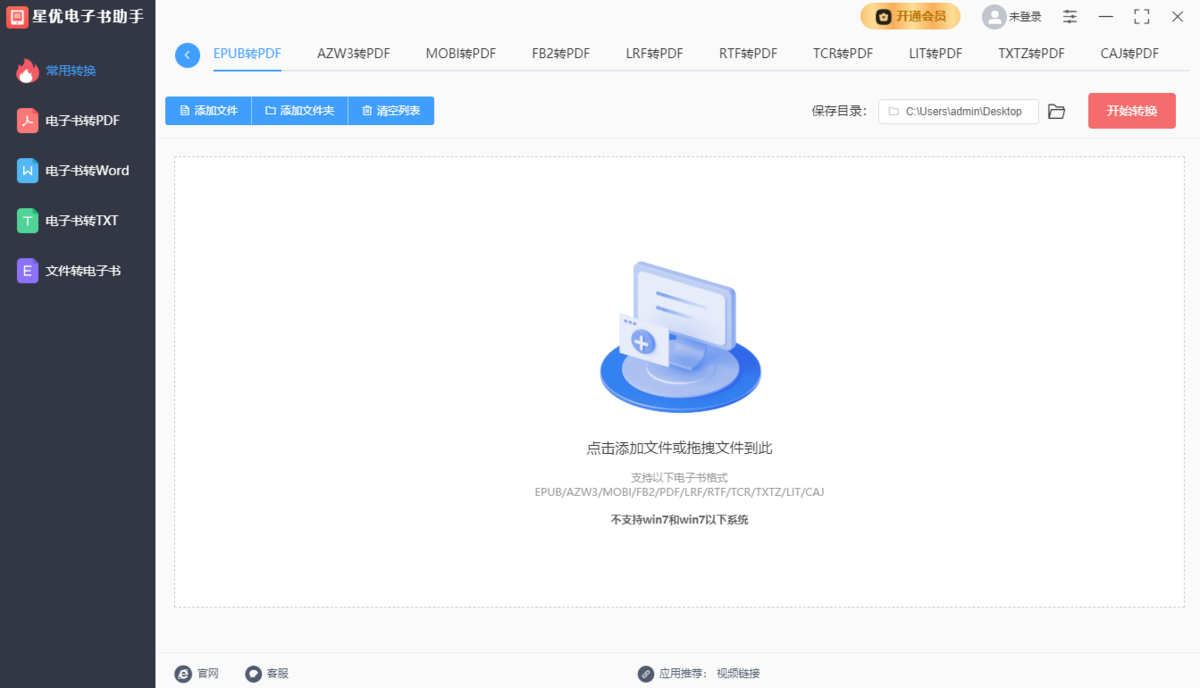Screen dimensions: 1200x688
Task: Switch to RTF转PDF tab
Action: pos(748,54)
